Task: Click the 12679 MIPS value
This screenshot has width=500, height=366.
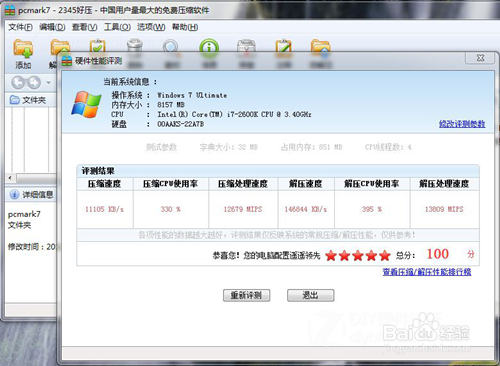Action: pos(243,209)
